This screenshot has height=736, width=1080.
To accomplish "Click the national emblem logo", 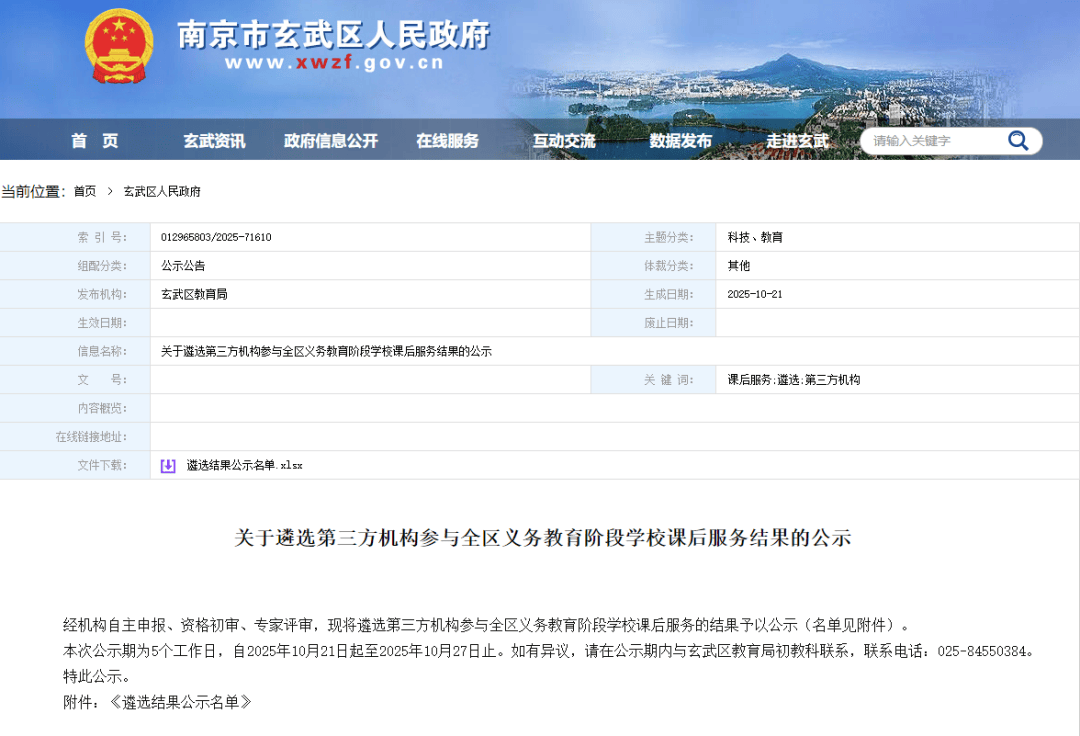I will click(119, 47).
